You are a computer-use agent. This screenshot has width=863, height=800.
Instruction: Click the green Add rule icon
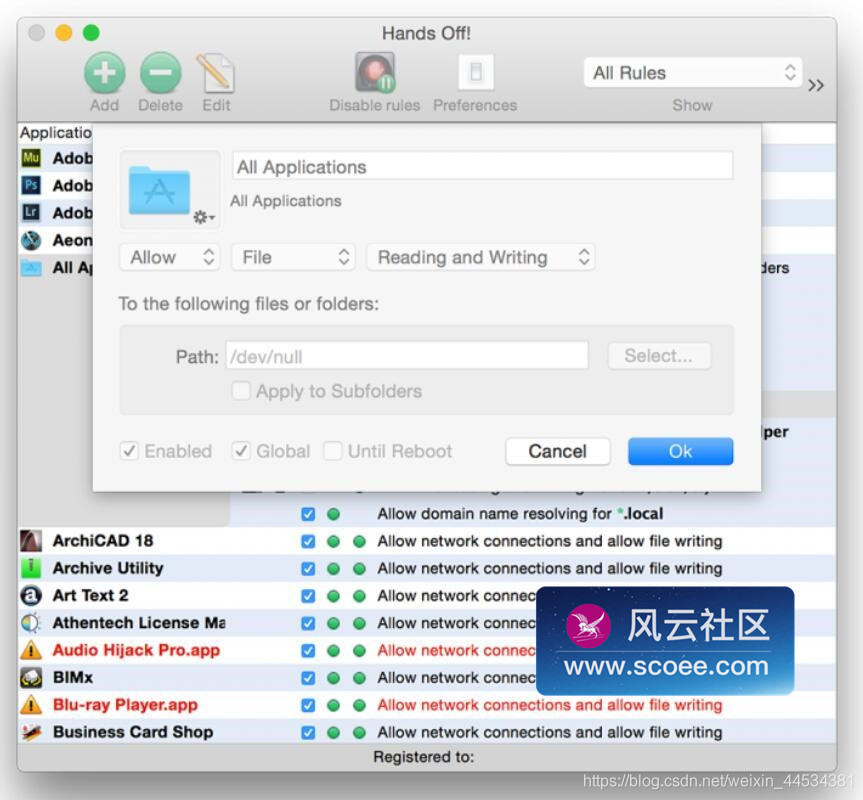click(104, 73)
